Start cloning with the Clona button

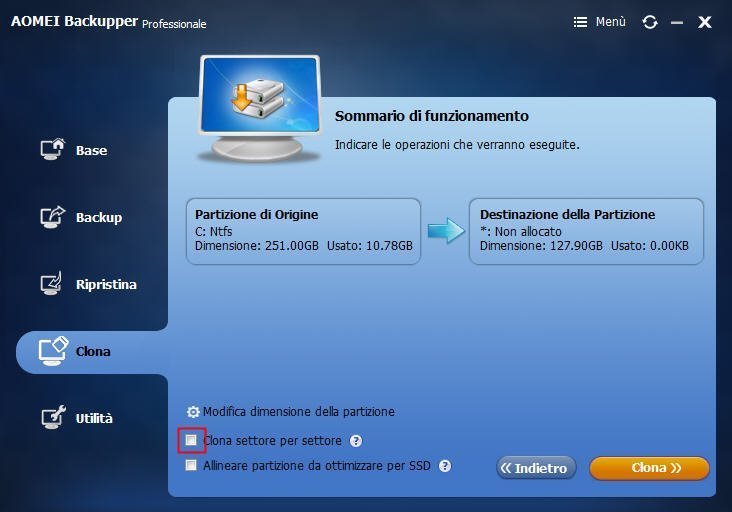coord(649,468)
